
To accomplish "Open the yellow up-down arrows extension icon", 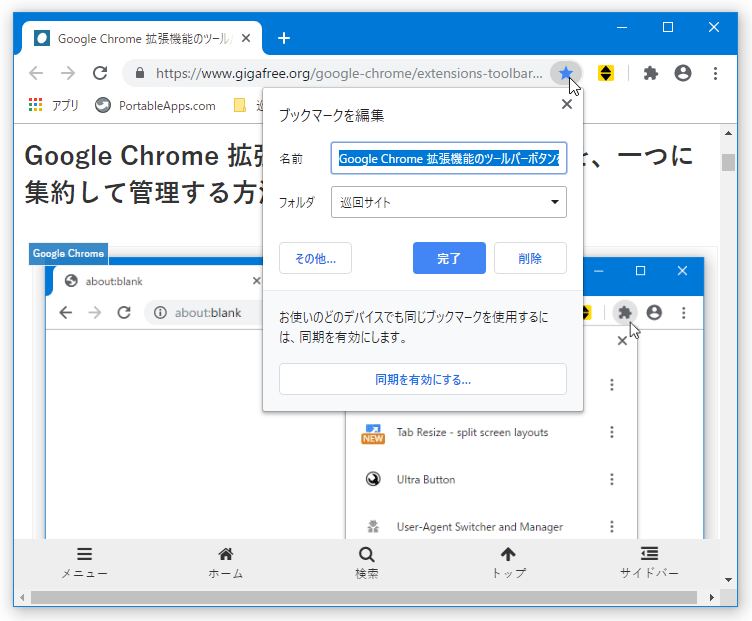I will (x=606, y=73).
